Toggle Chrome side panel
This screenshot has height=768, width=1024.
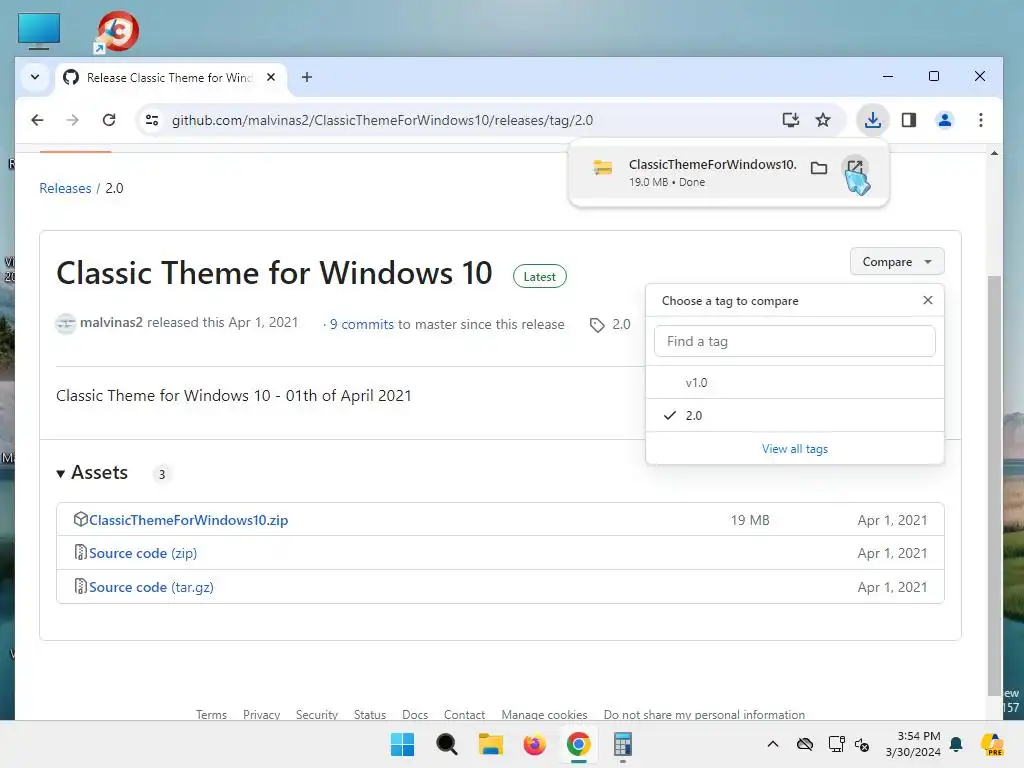(x=908, y=120)
